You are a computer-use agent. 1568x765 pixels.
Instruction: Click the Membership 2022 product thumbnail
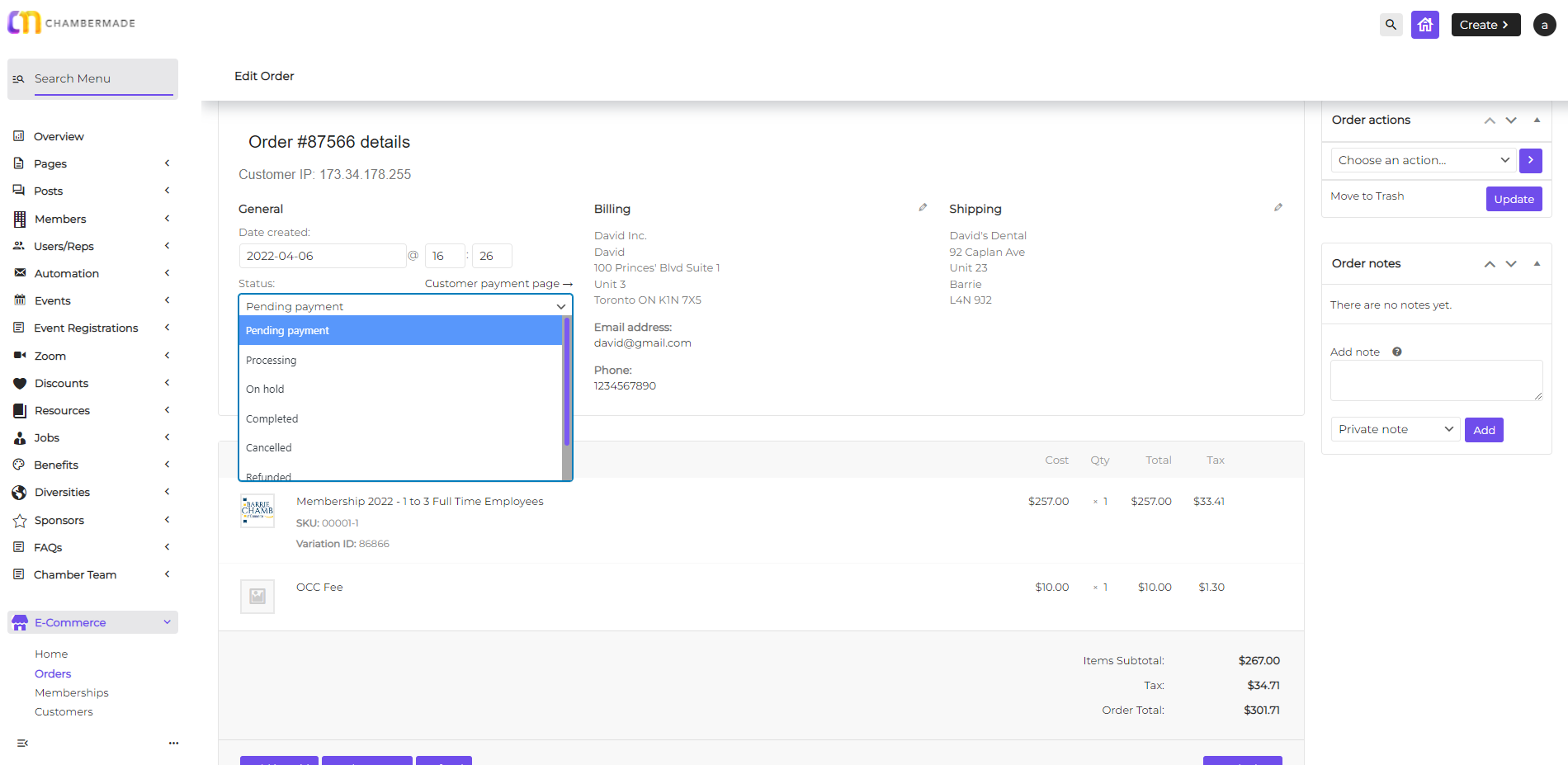coord(257,511)
